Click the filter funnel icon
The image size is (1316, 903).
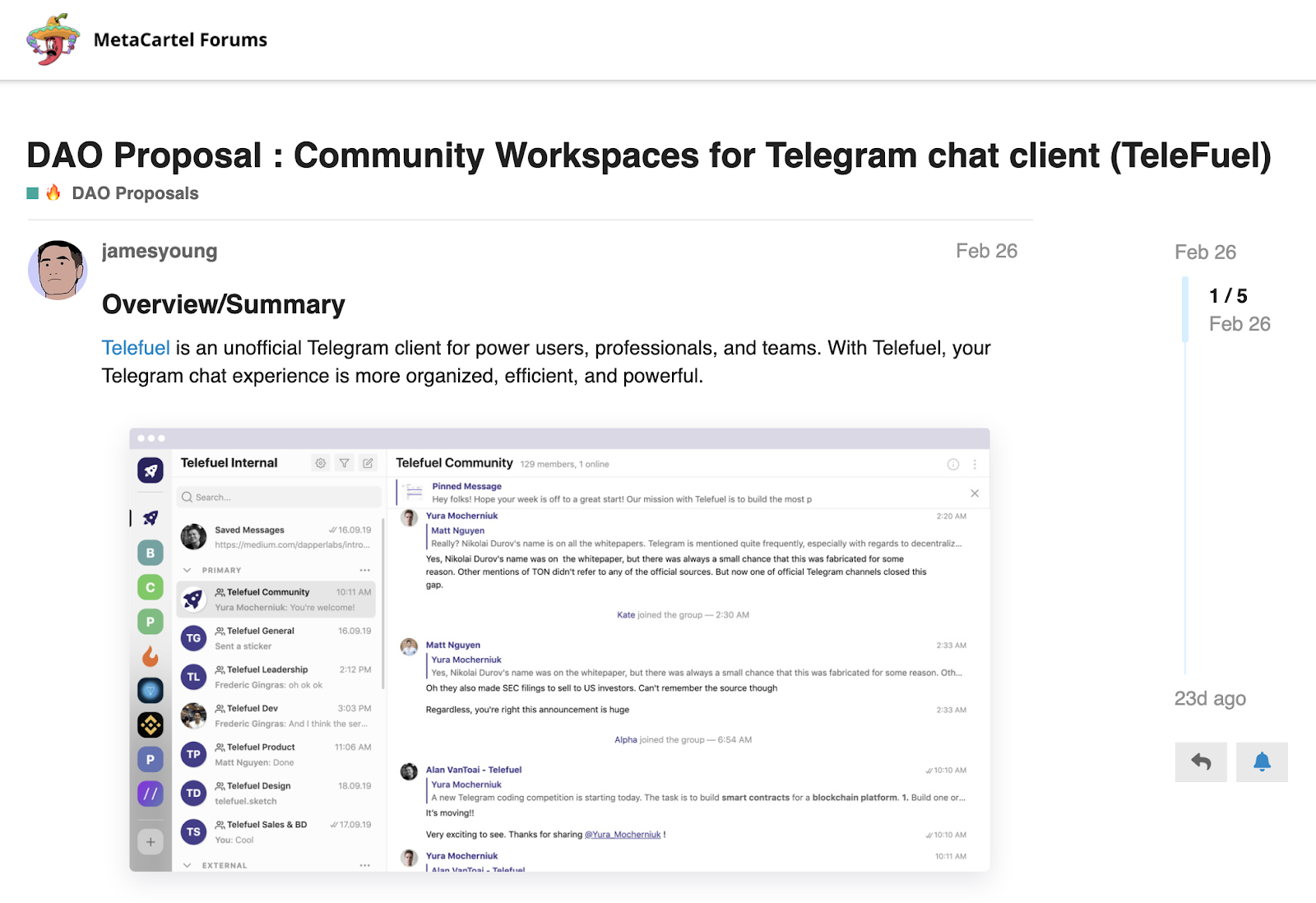click(x=345, y=463)
